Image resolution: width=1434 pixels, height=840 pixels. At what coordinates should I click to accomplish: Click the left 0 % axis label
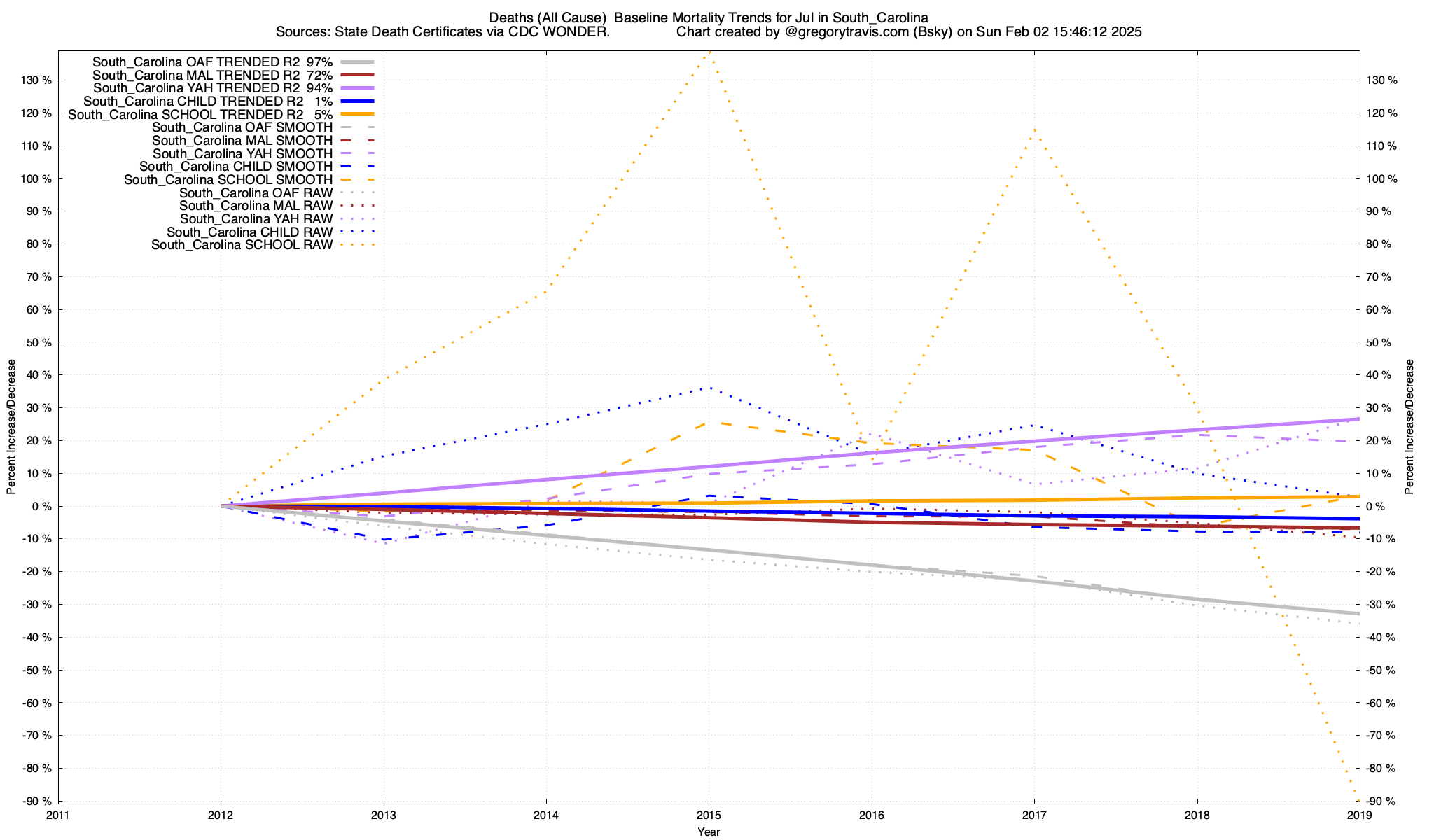(41, 506)
